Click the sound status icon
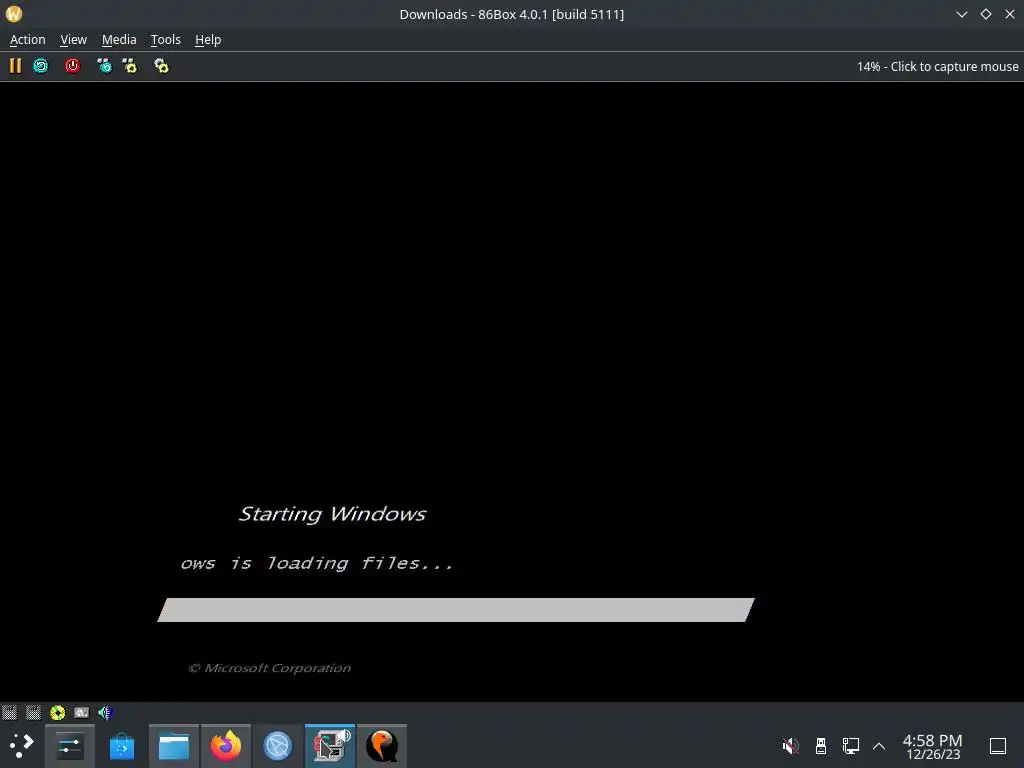Screen dimensions: 1024x768 [x=105, y=712]
